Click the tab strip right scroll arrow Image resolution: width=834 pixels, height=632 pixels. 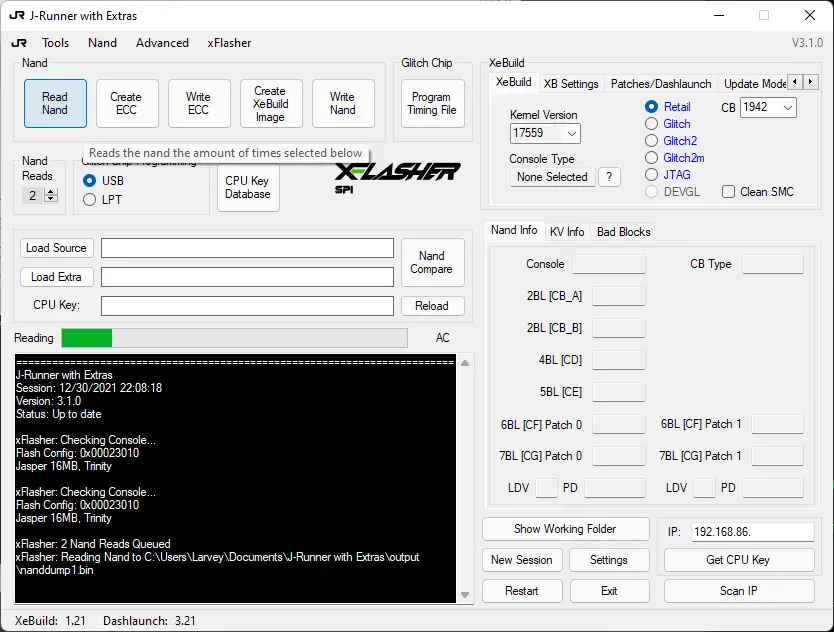click(x=810, y=82)
